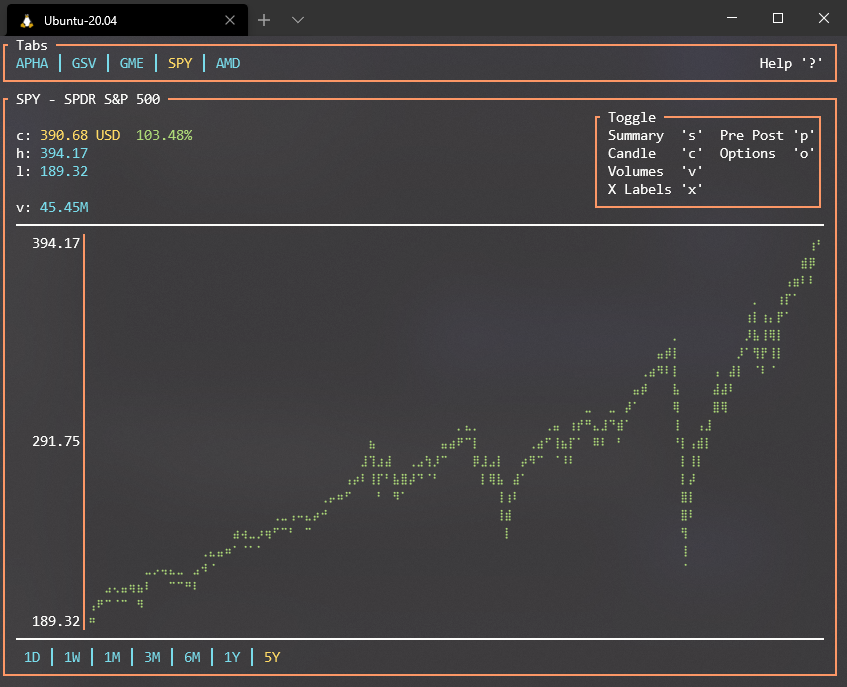Toggle the Candle 'c' chart option
This screenshot has height=687, width=847.
click(655, 153)
